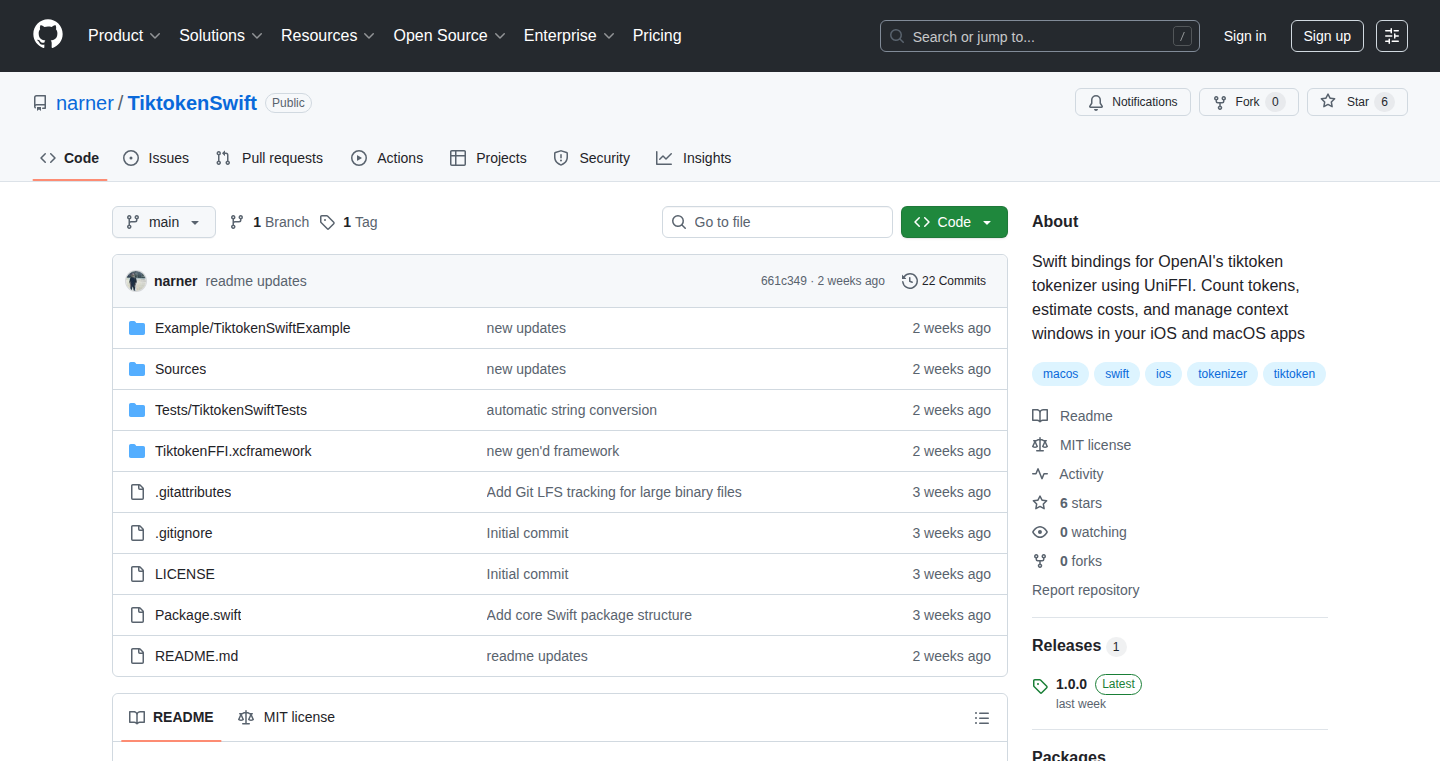1440x761 pixels.
Task: Select the macos topic tag
Action: click(1061, 374)
